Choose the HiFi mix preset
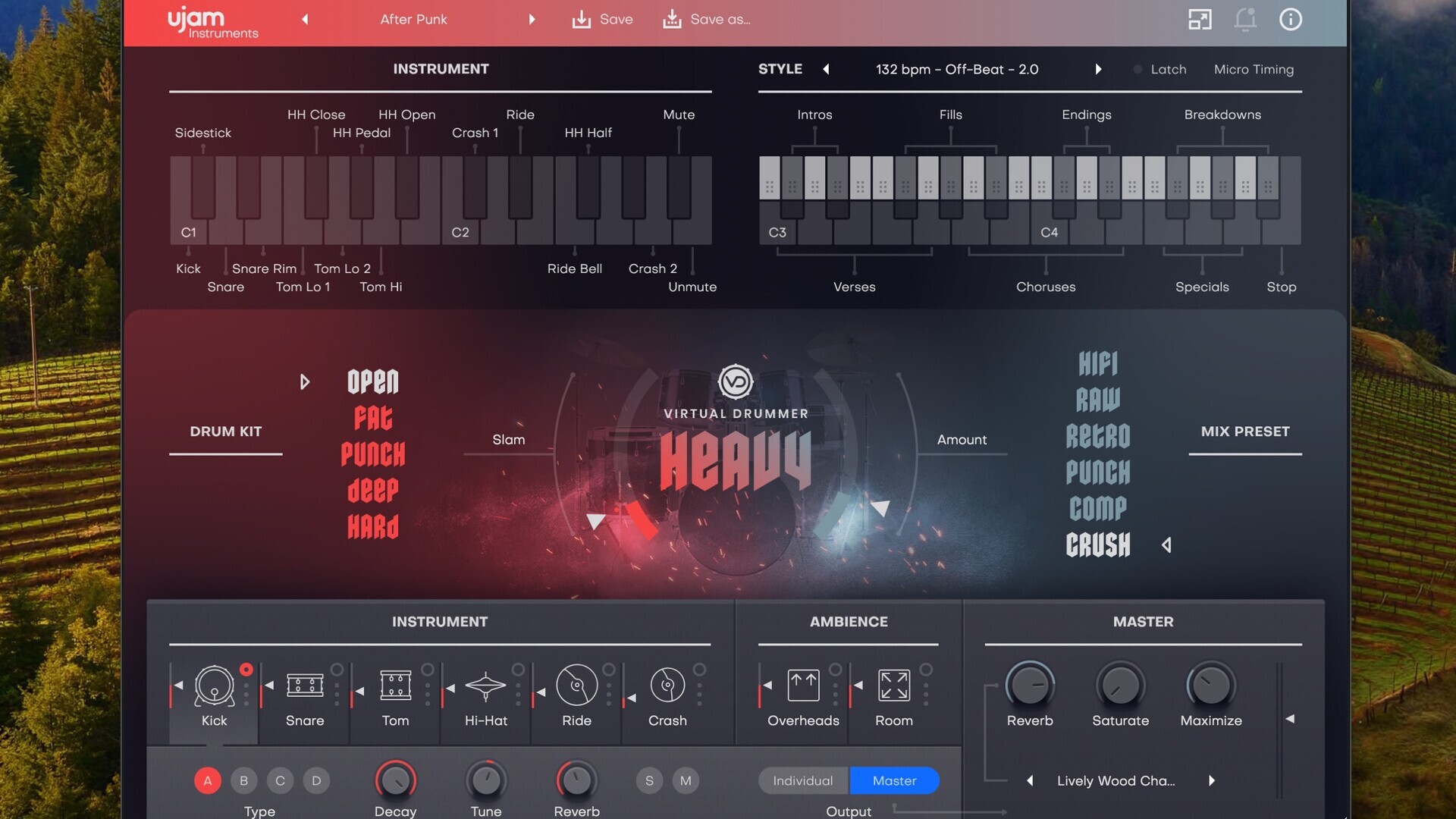 [x=1098, y=363]
